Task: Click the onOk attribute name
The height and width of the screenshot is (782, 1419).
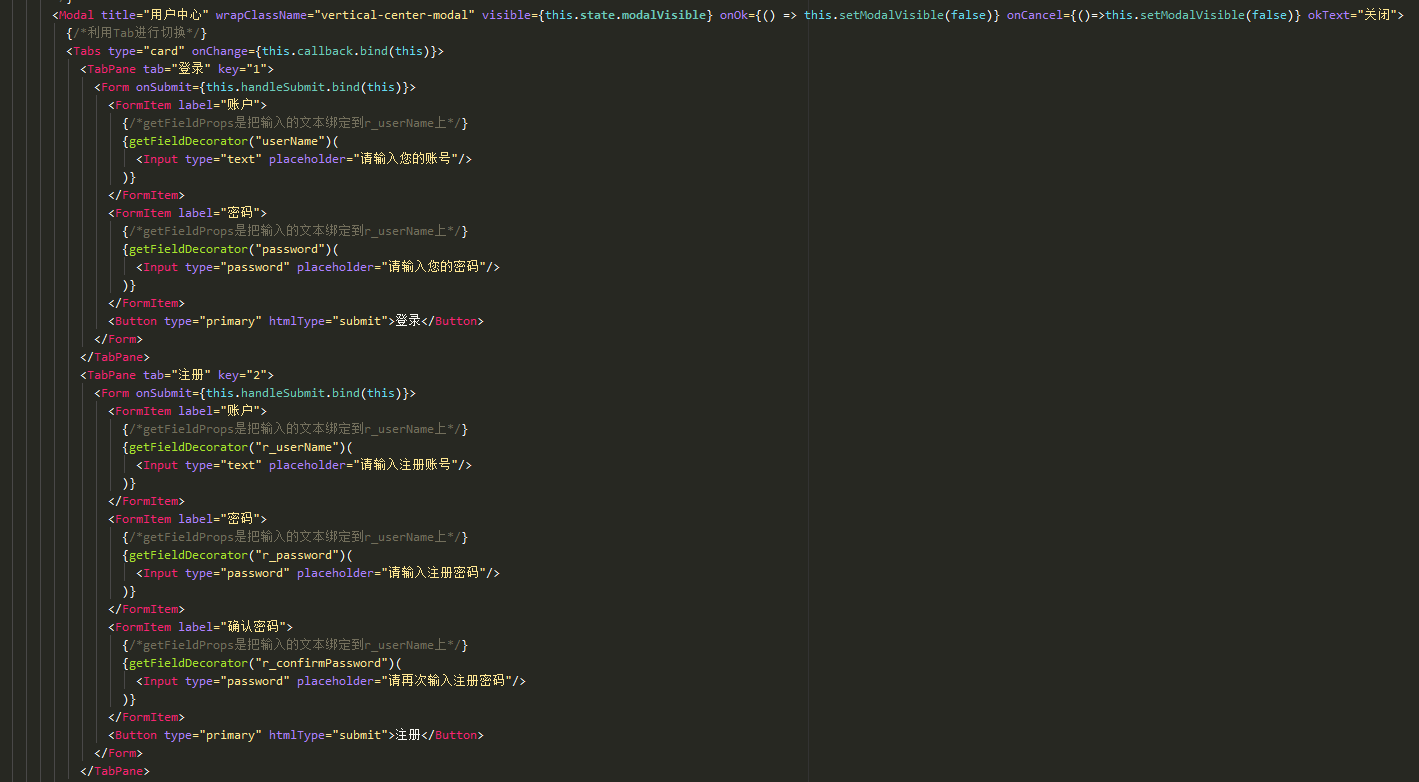Action: tap(733, 15)
